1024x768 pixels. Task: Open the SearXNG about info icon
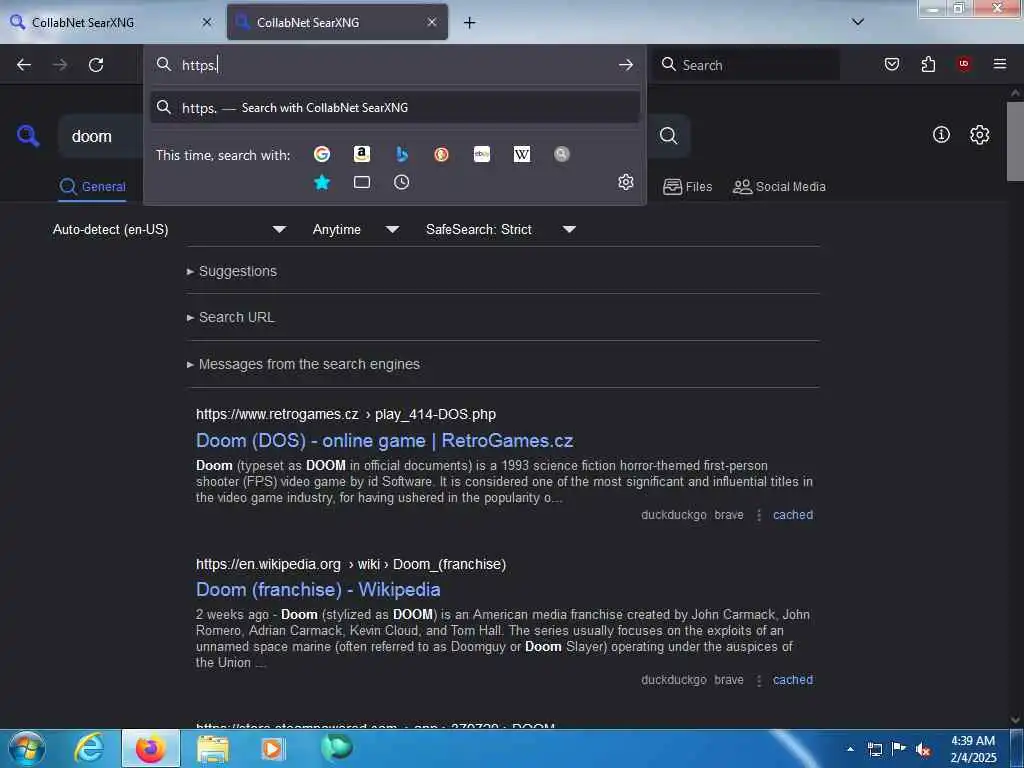(941, 135)
